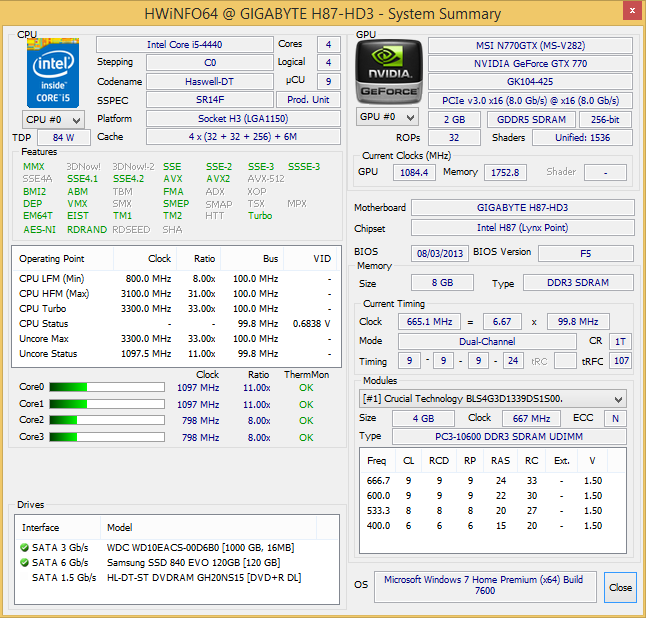This screenshot has width=646, height=618.
Task: Click the Close button at bottom right
Action: 620,588
